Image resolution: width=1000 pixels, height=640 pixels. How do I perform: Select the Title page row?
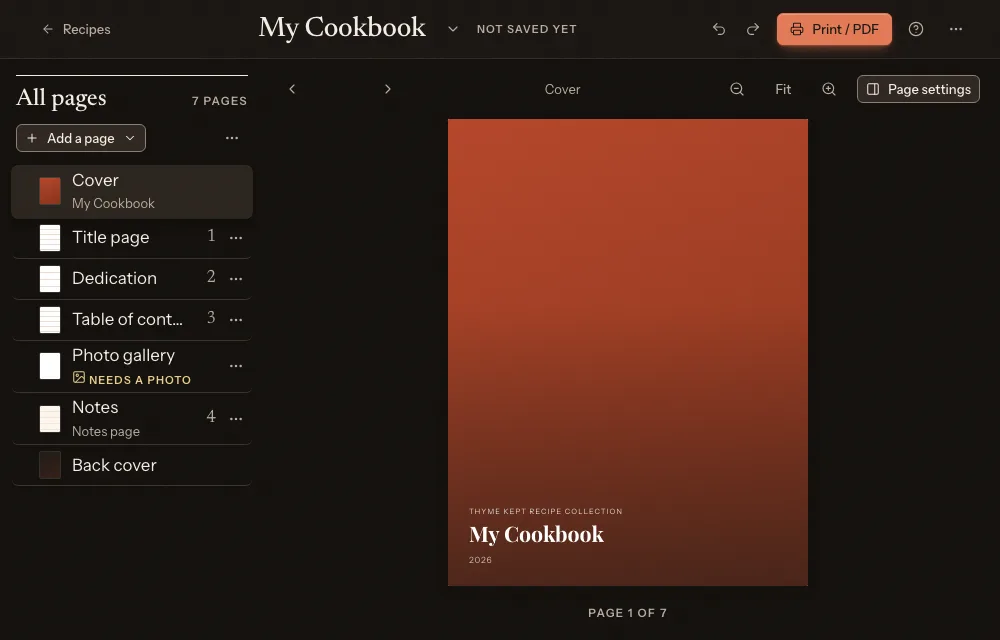[132, 238]
